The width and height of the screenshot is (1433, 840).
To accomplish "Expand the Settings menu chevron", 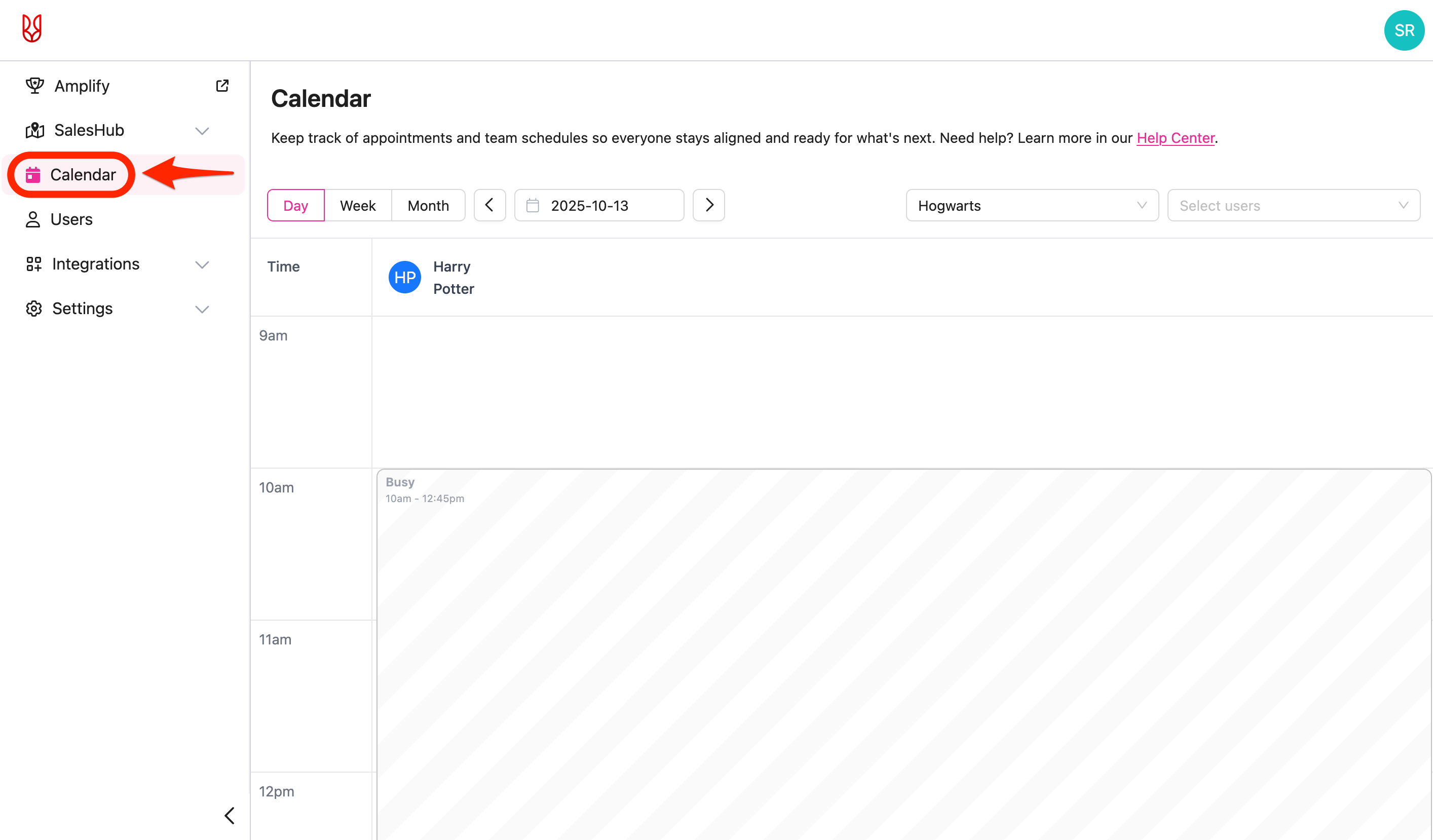I will [202, 309].
